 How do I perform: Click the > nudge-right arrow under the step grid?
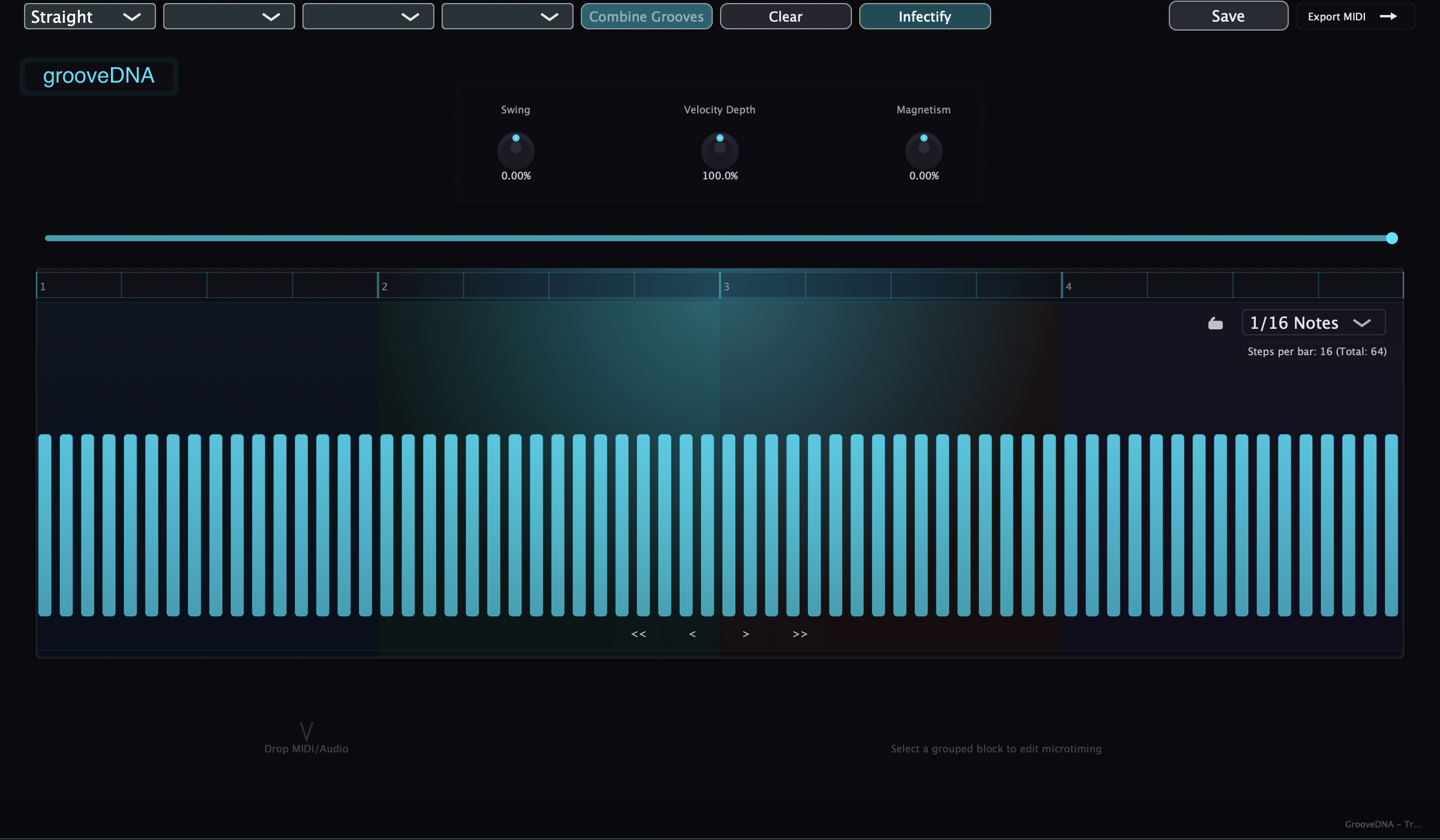(745, 634)
